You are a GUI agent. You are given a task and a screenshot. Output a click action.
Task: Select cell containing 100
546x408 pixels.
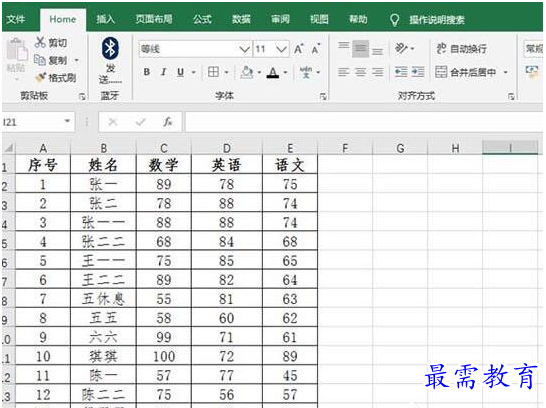tap(164, 356)
